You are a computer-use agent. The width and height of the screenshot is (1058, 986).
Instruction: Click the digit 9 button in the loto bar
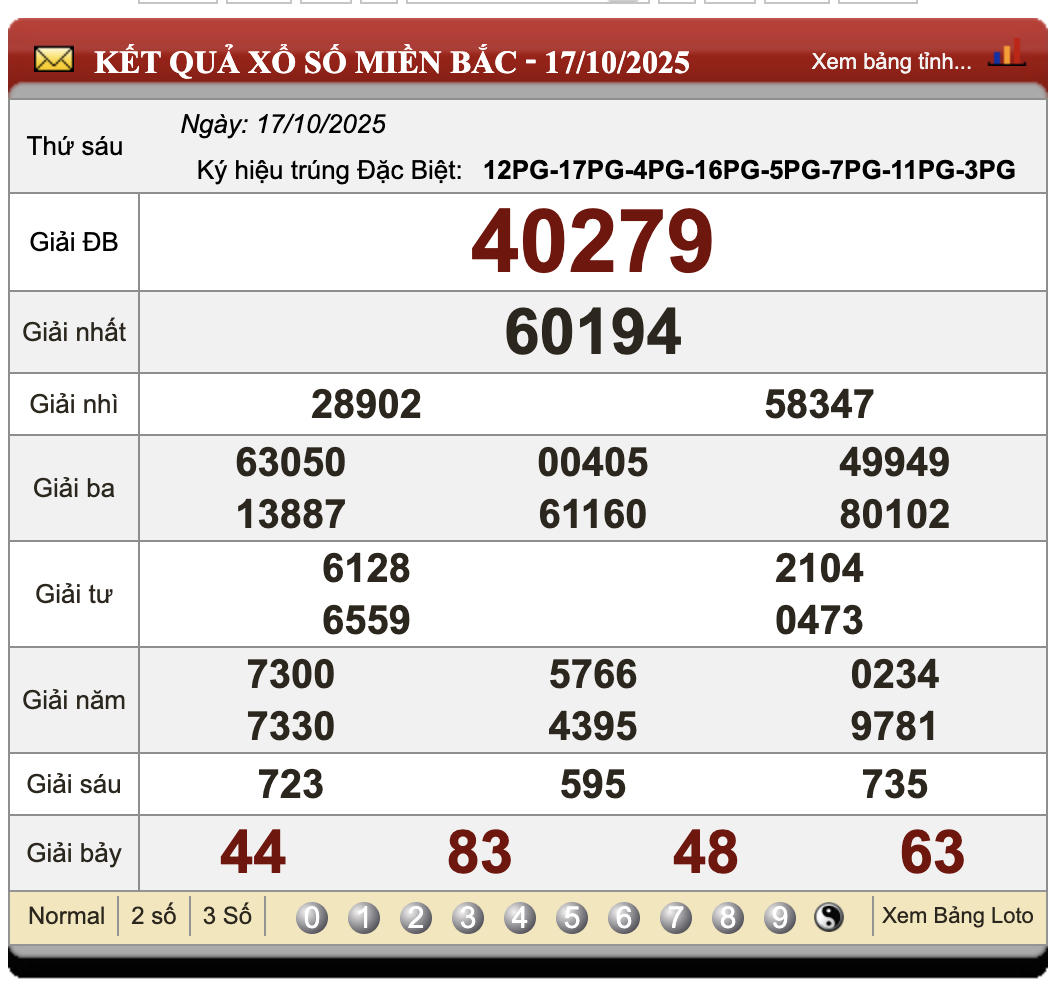coord(779,916)
